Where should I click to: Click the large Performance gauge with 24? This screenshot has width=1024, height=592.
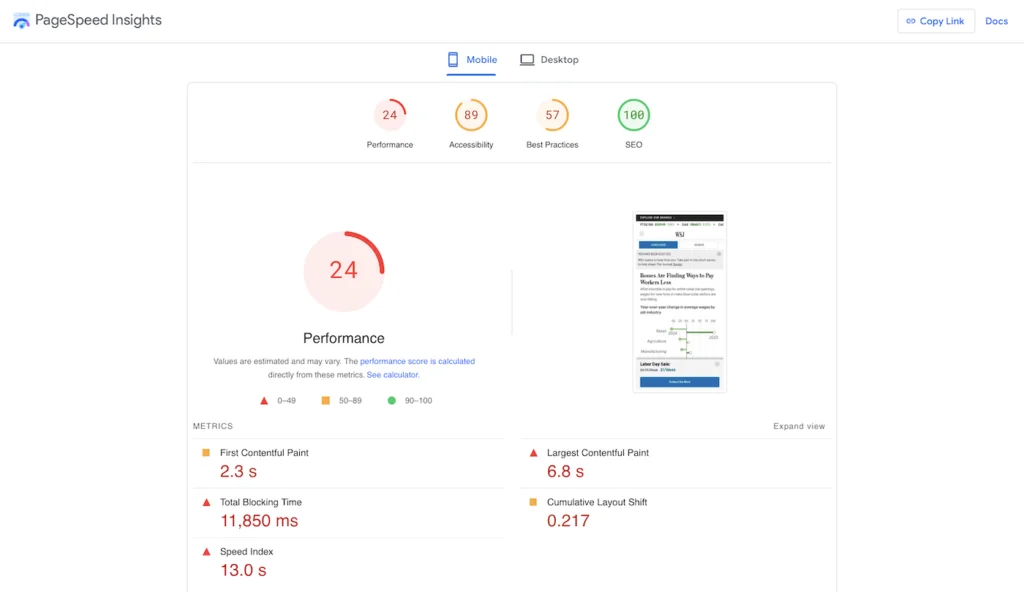(344, 271)
